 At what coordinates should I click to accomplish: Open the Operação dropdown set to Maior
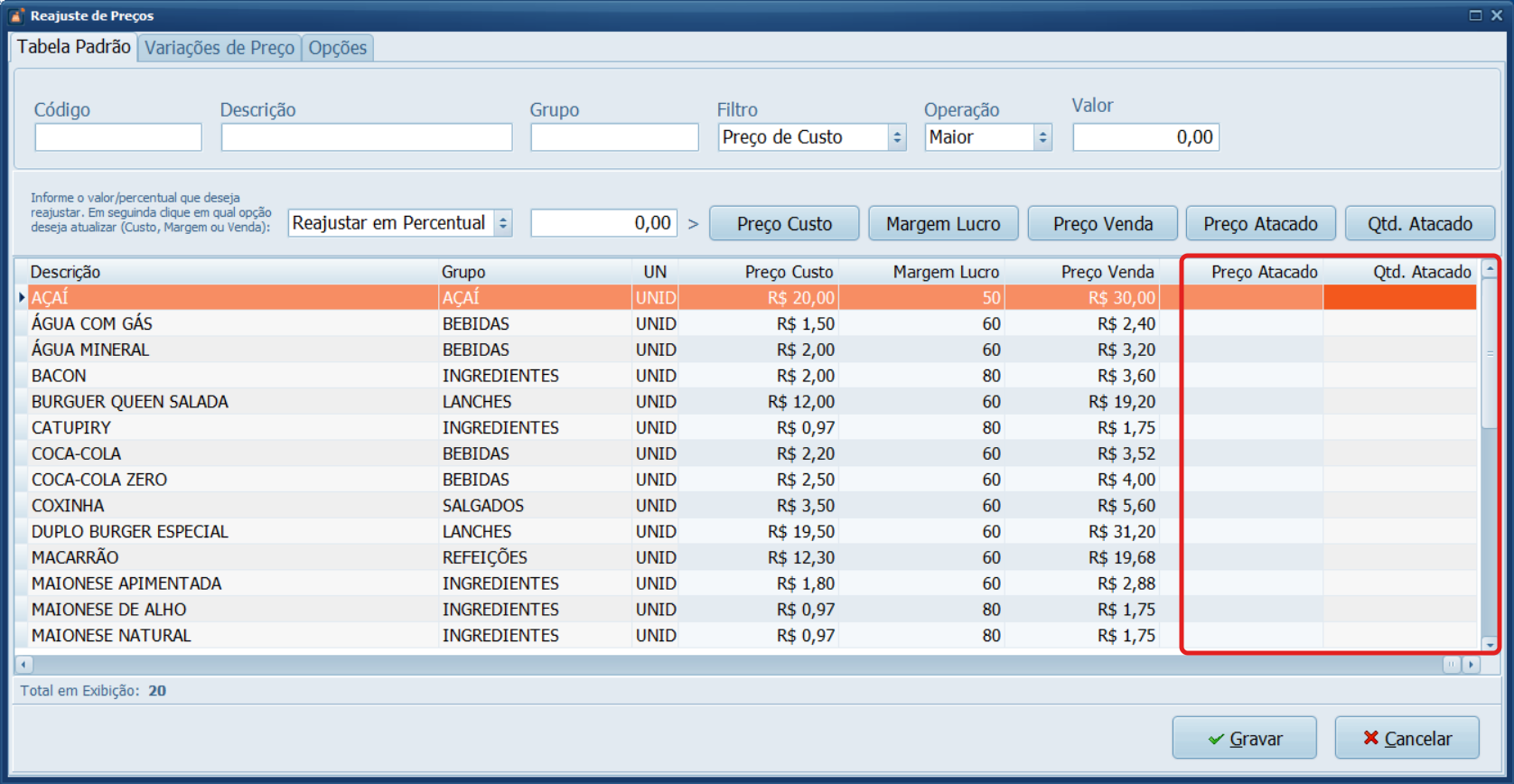pyautogui.click(x=1042, y=137)
